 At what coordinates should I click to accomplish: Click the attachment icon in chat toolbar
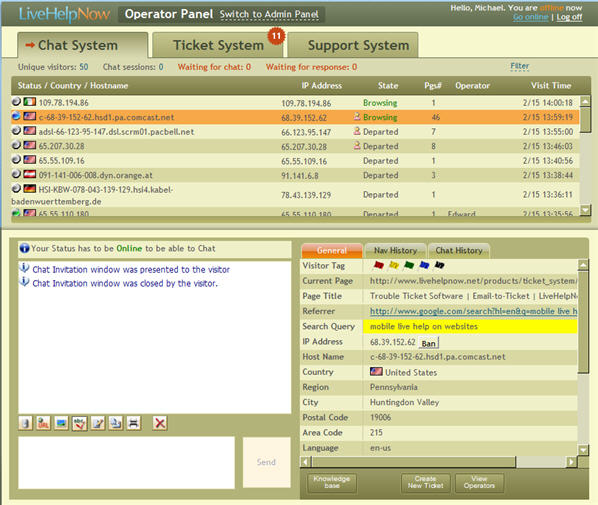[26, 423]
